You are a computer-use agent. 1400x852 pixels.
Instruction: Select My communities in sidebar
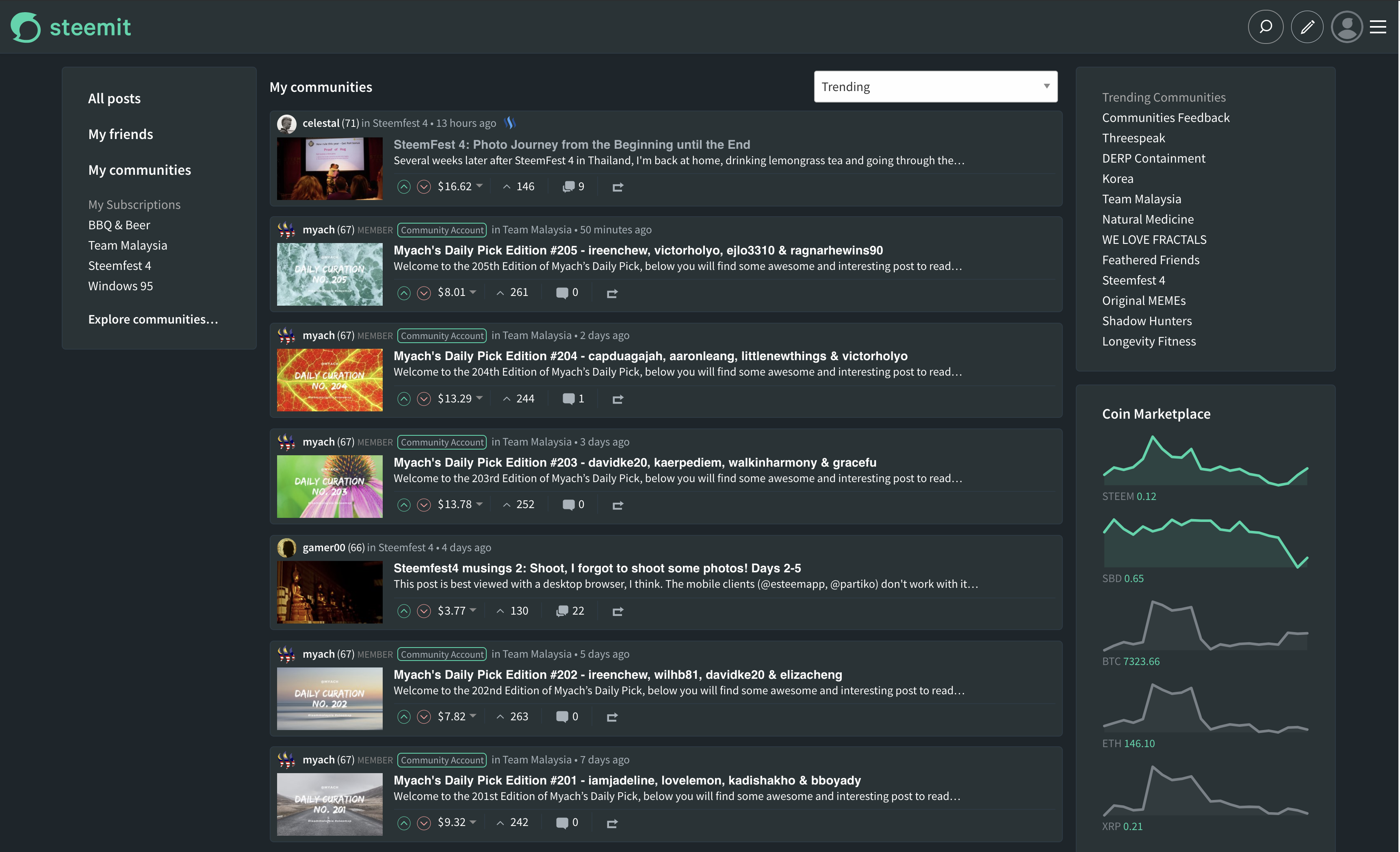(x=139, y=170)
